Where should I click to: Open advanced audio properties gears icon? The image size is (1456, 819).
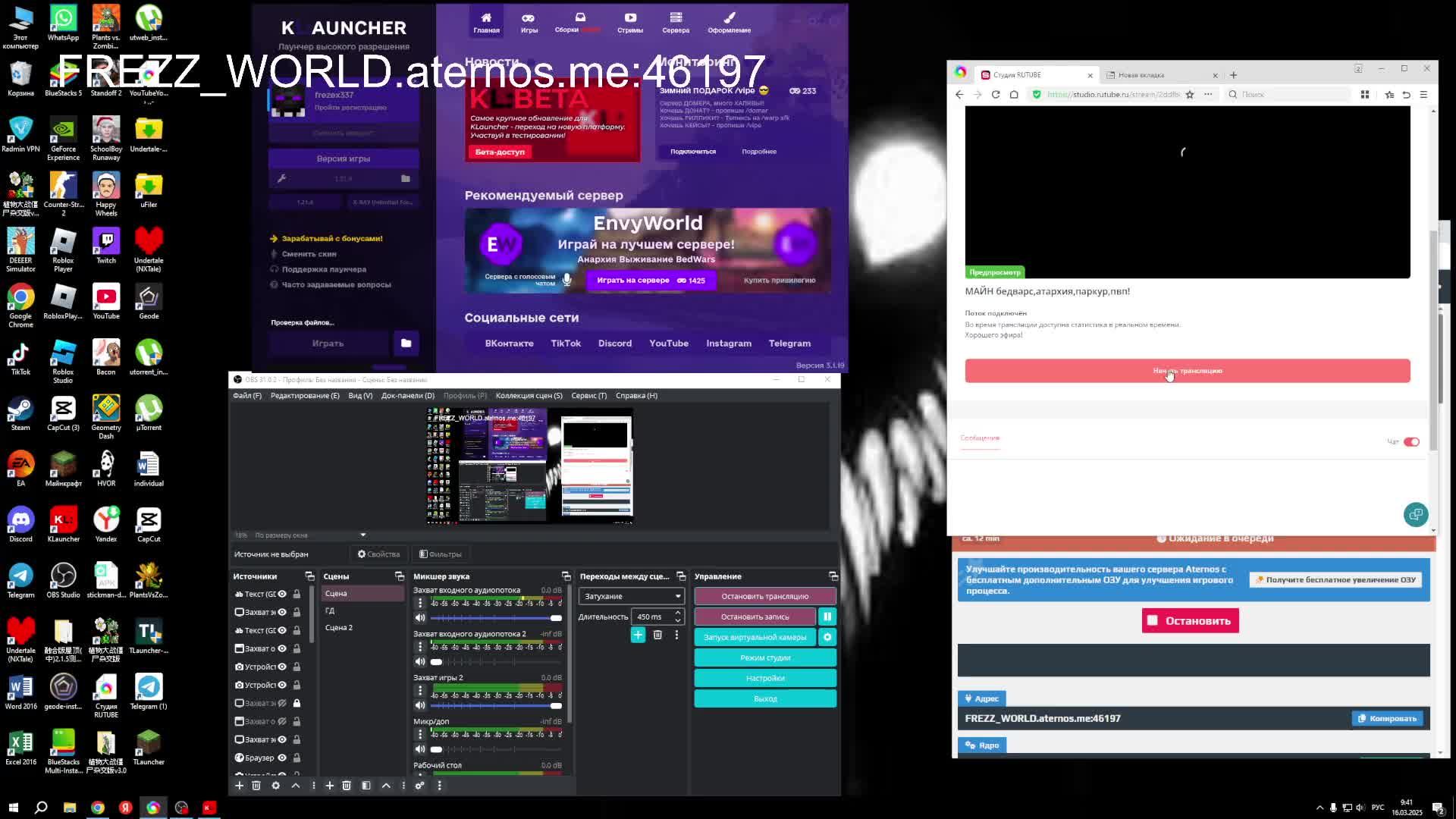click(419, 786)
